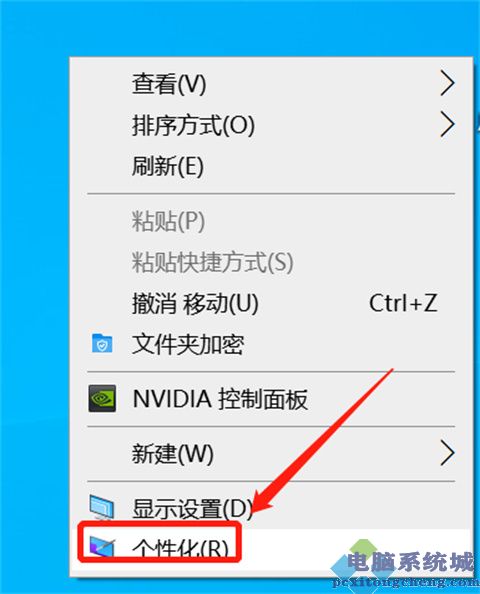The image size is (480, 594).
Task: Expand the 新建(W) submenu chevron
Action: pyautogui.click(x=447, y=453)
